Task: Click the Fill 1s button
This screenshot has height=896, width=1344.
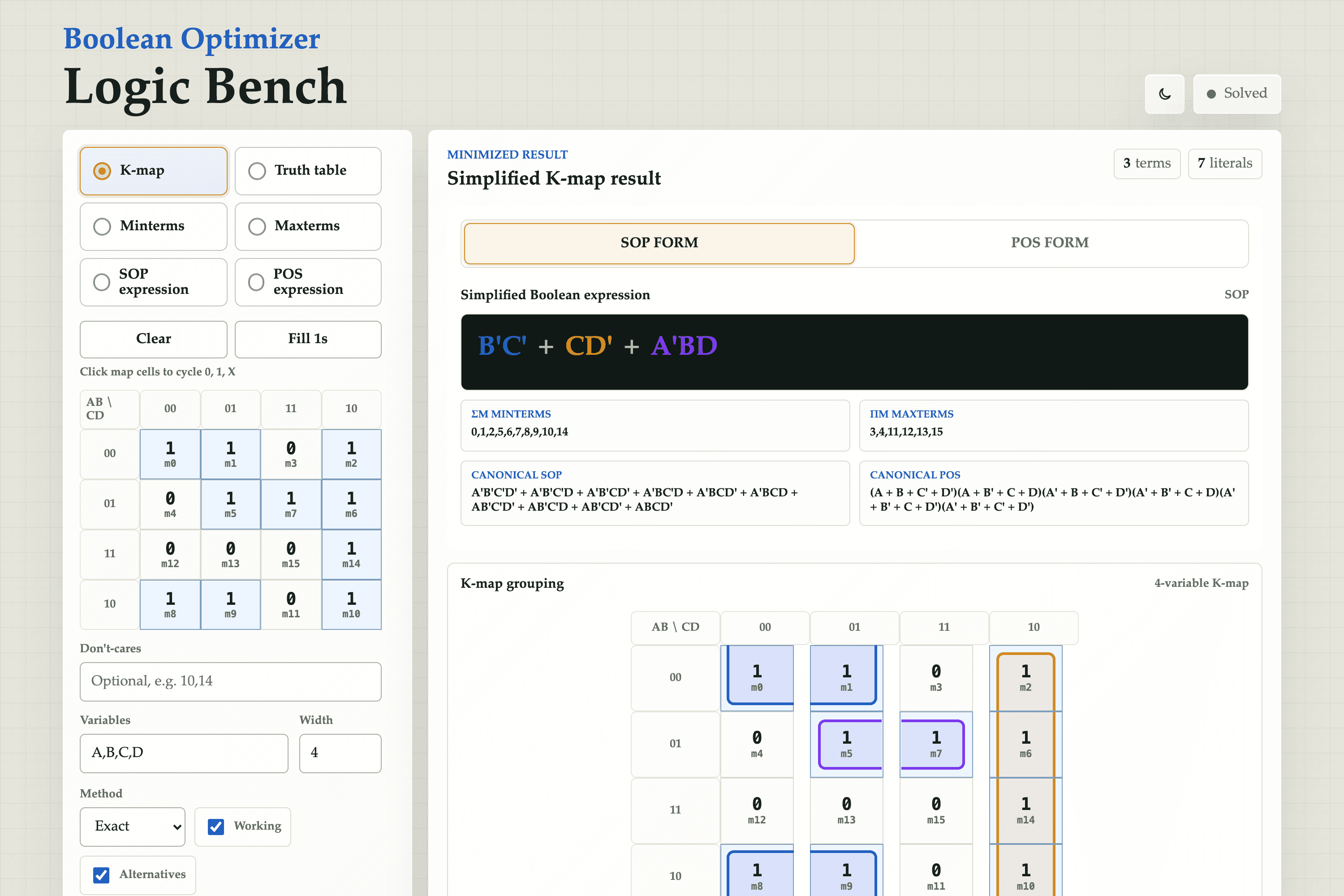Action: (x=308, y=339)
